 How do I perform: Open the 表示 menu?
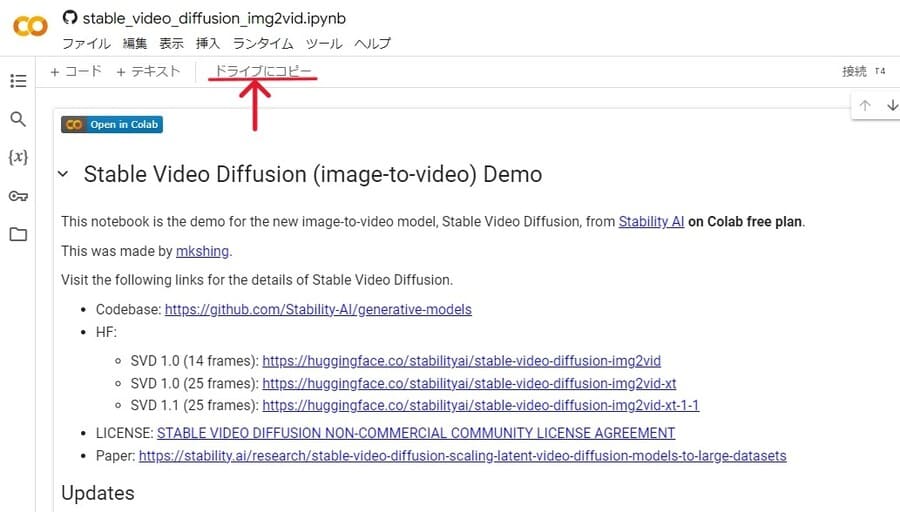point(171,44)
